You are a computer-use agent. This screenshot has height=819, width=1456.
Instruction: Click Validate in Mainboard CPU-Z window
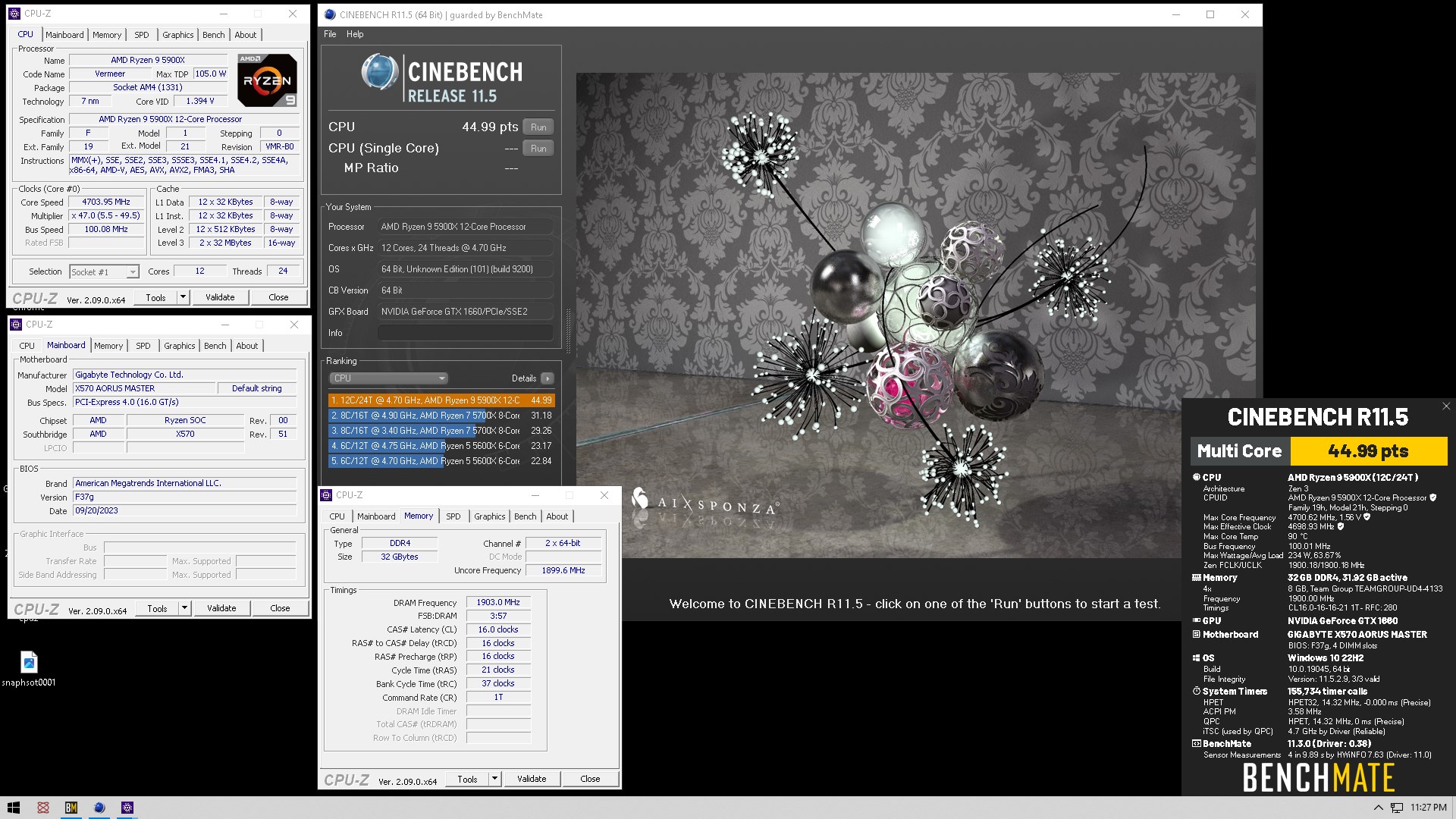221,608
